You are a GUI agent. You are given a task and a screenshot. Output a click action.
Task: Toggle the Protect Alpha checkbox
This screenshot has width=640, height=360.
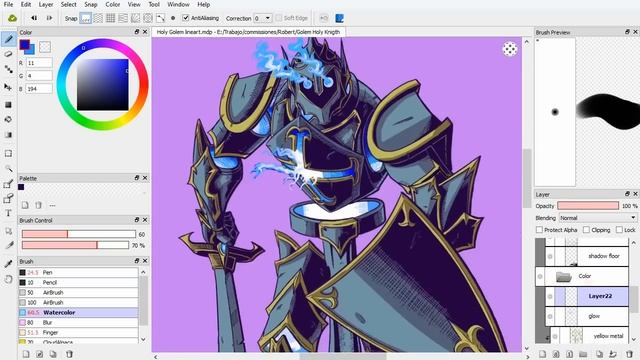tap(539, 230)
